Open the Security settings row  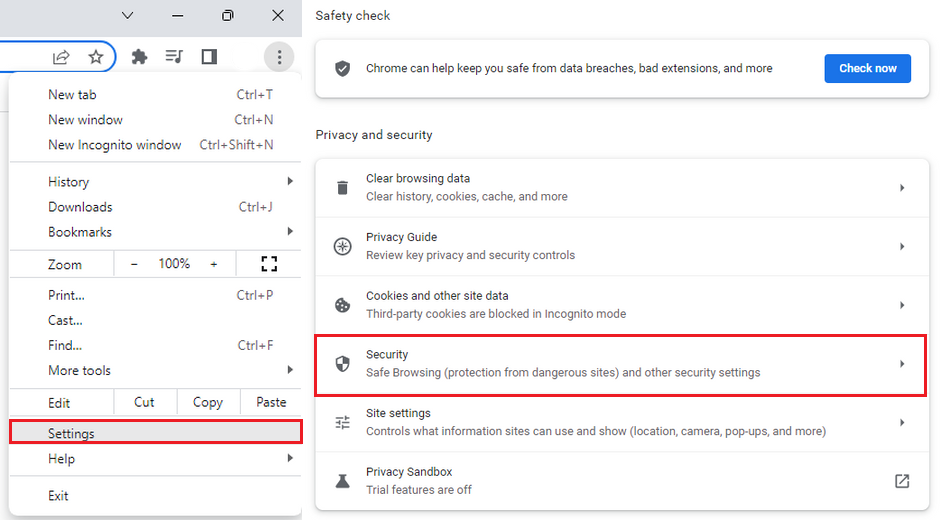[x=620, y=364]
